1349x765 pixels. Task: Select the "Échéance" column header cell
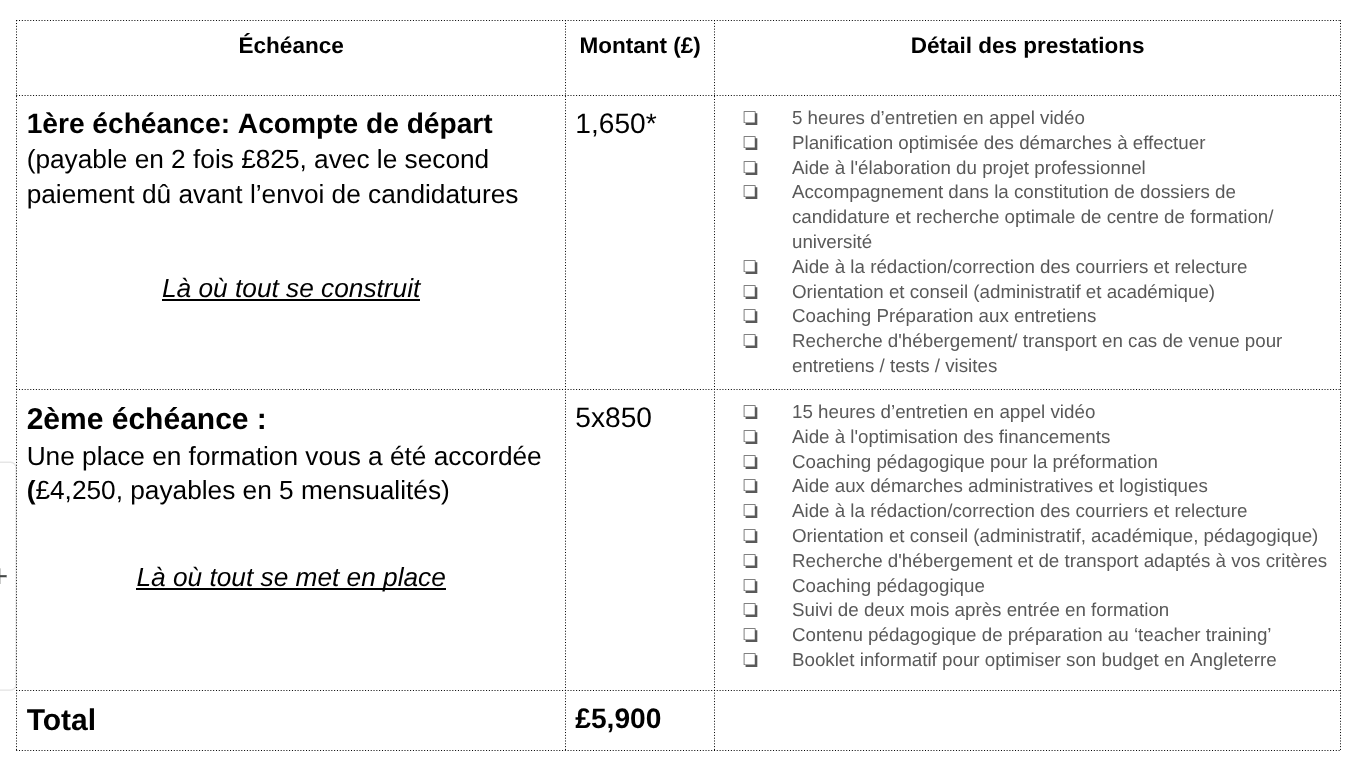[290, 46]
